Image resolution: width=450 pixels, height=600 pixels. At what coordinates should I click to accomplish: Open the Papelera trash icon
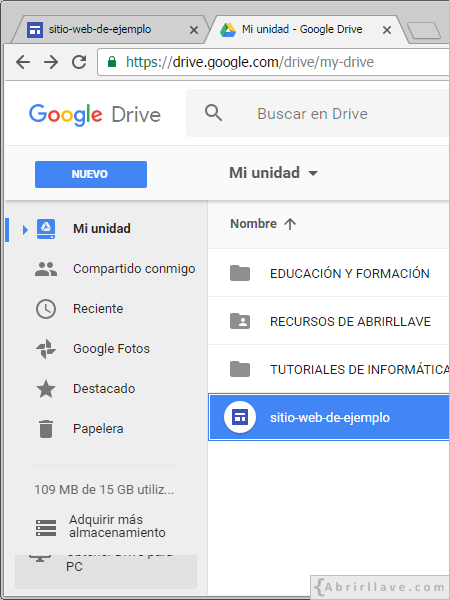pyautogui.click(x=46, y=429)
